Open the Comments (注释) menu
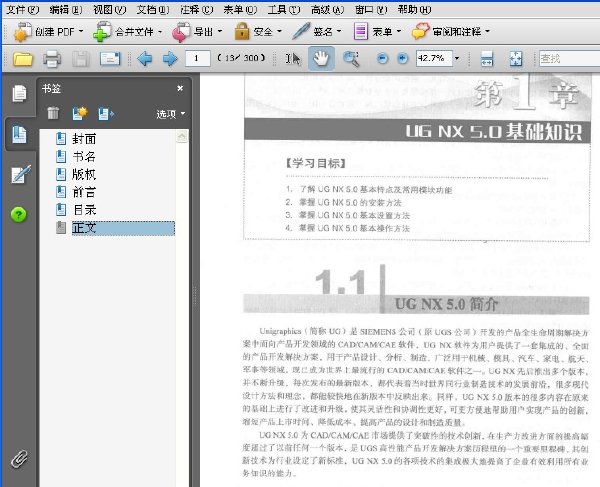600x487 pixels. pos(197,9)
